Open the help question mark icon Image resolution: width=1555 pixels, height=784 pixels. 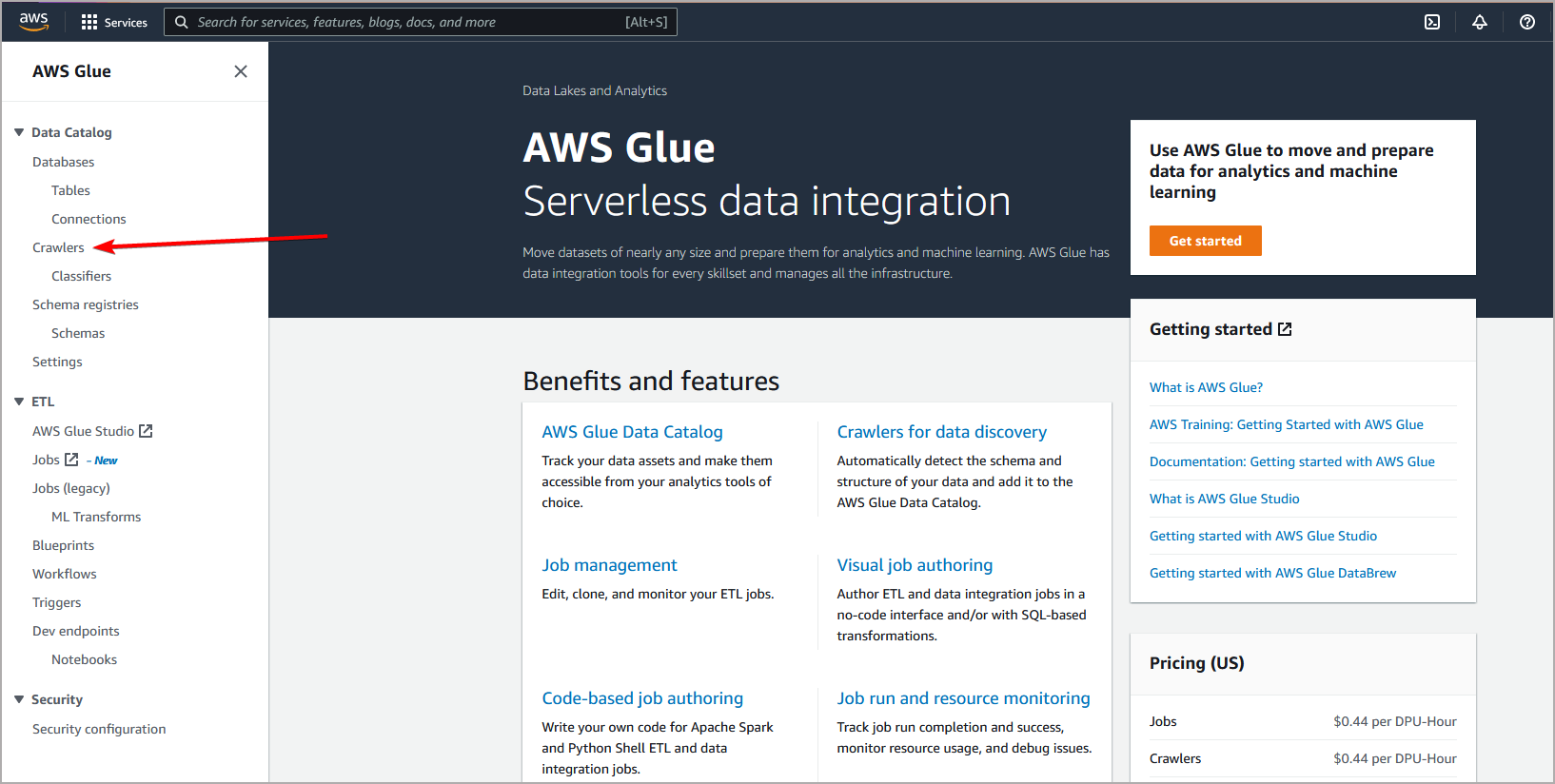pos(1526,22)
